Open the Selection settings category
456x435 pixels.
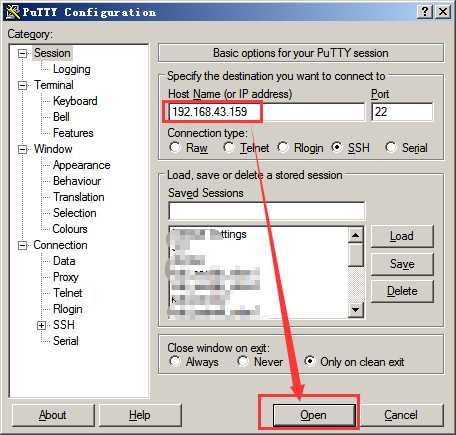[75, 213]
